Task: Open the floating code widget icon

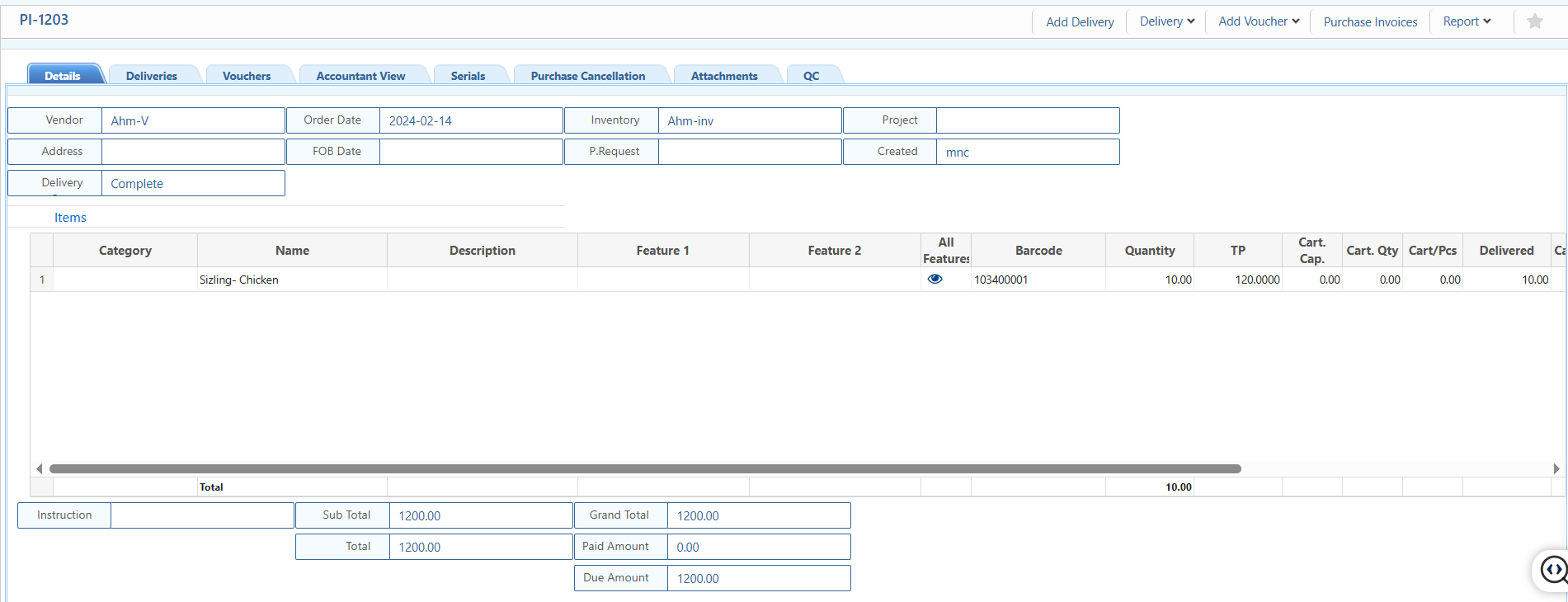Action: pos(1553,569)
